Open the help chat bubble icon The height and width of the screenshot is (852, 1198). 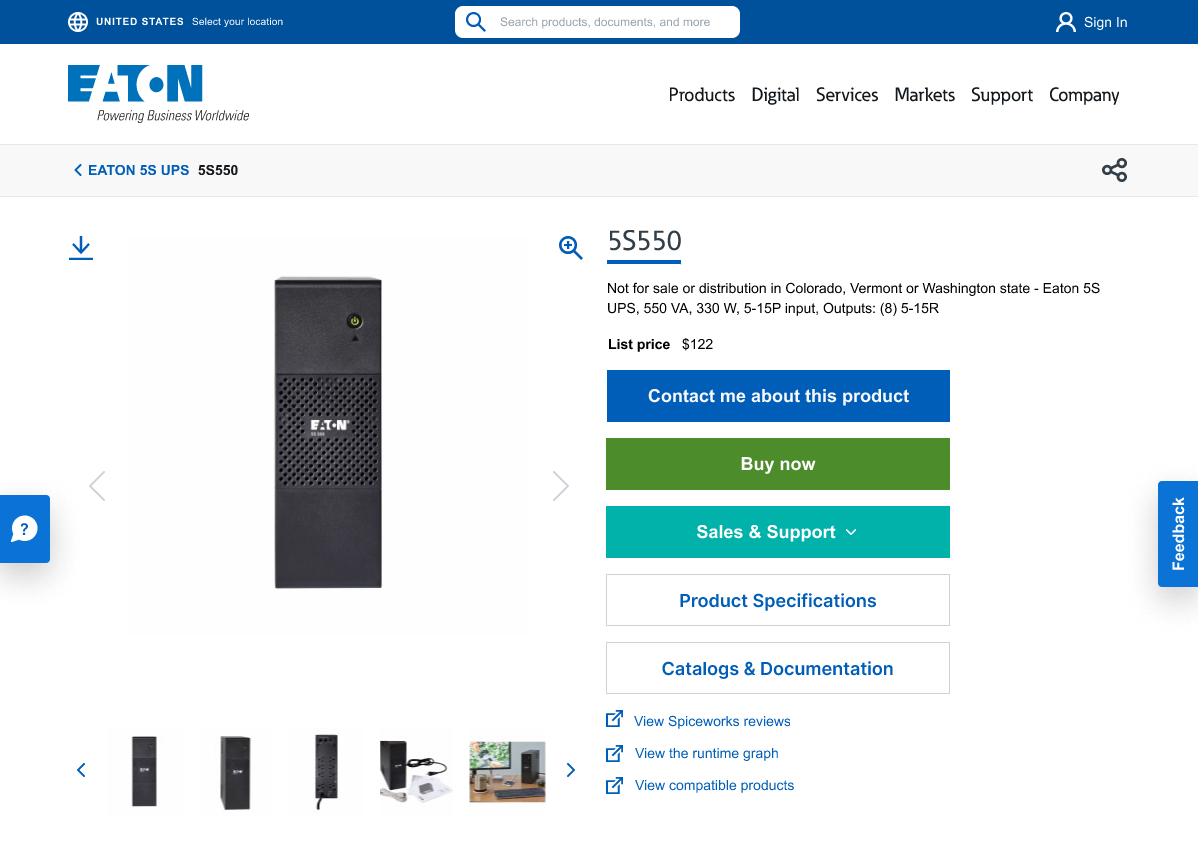(24, 529)
